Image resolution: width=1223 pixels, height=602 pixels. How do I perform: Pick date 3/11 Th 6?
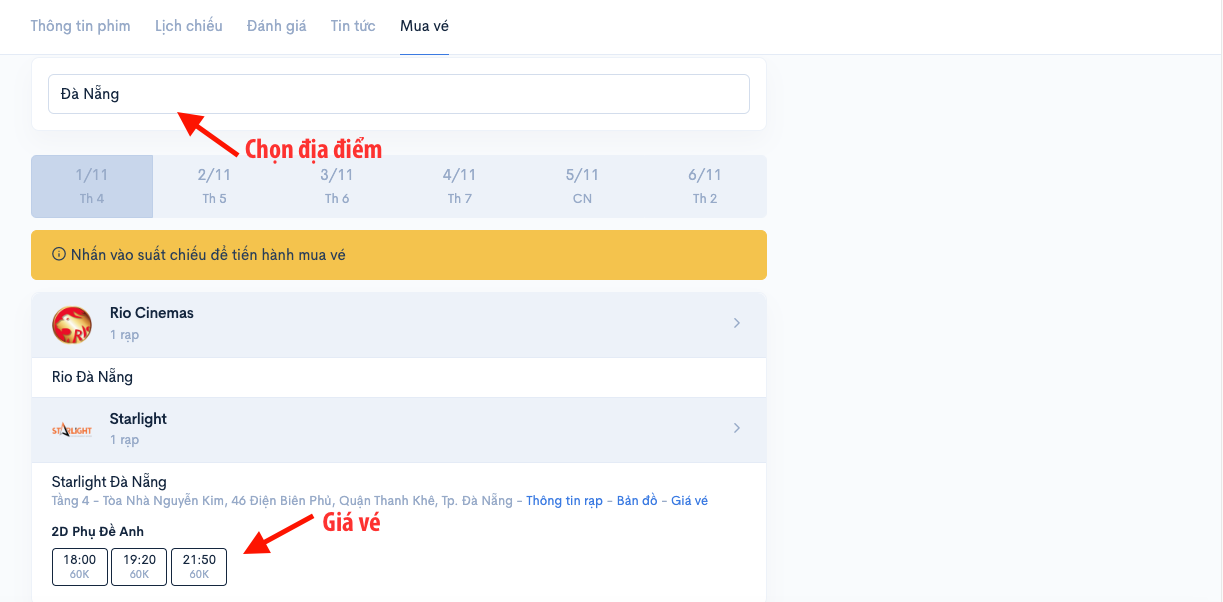click(337, 186)
